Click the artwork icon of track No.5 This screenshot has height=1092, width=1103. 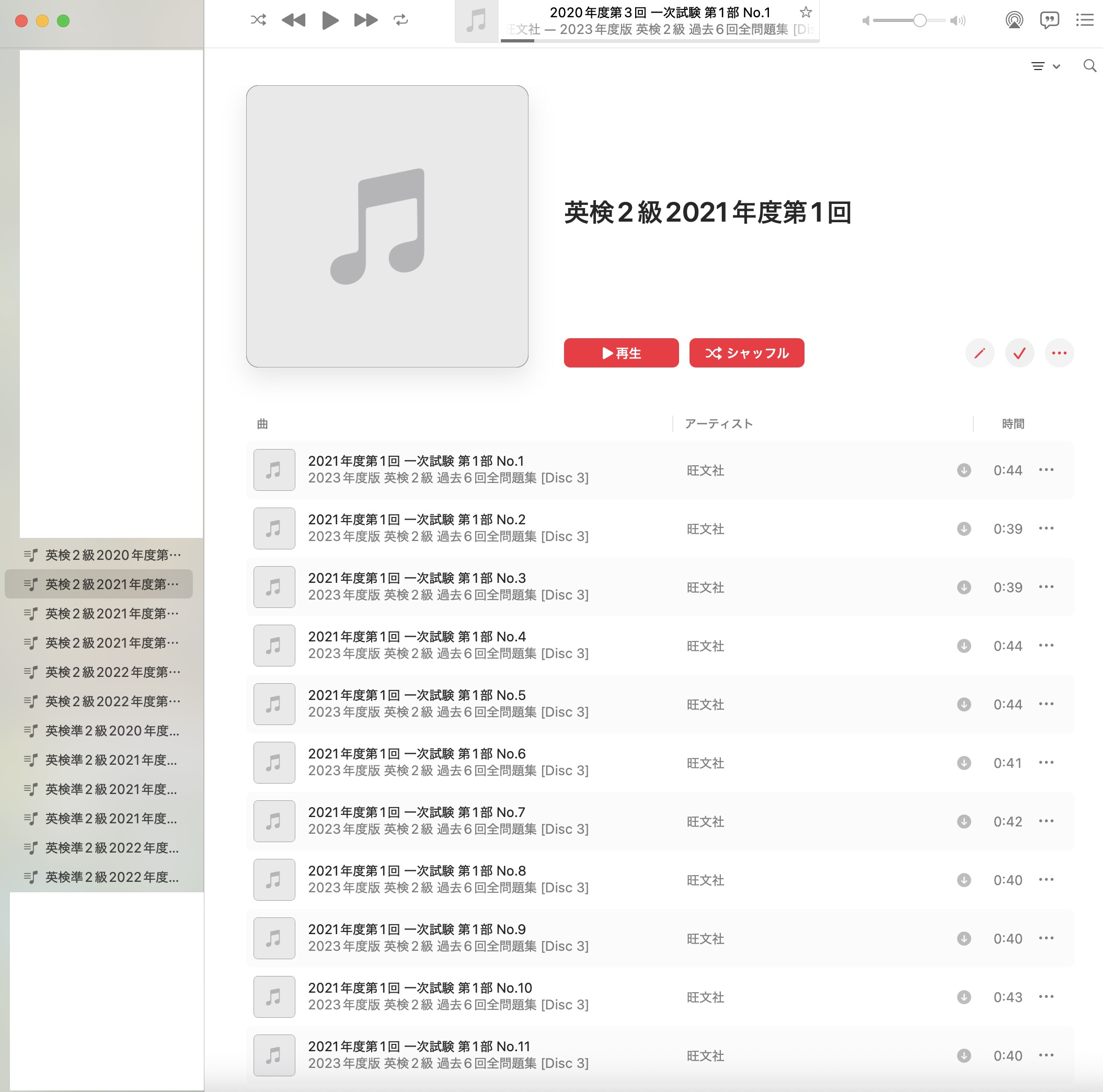(x=274, y=704)
